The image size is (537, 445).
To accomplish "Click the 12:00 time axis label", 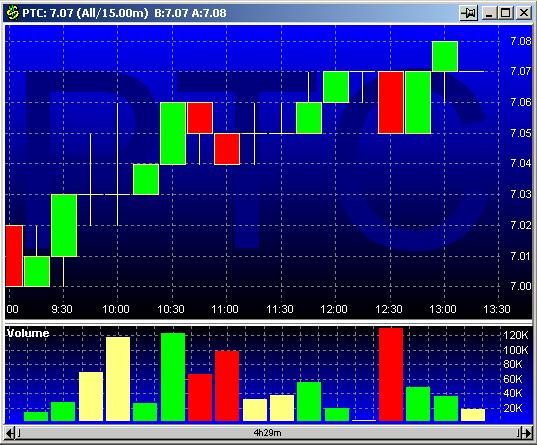I will coord(334,309).
